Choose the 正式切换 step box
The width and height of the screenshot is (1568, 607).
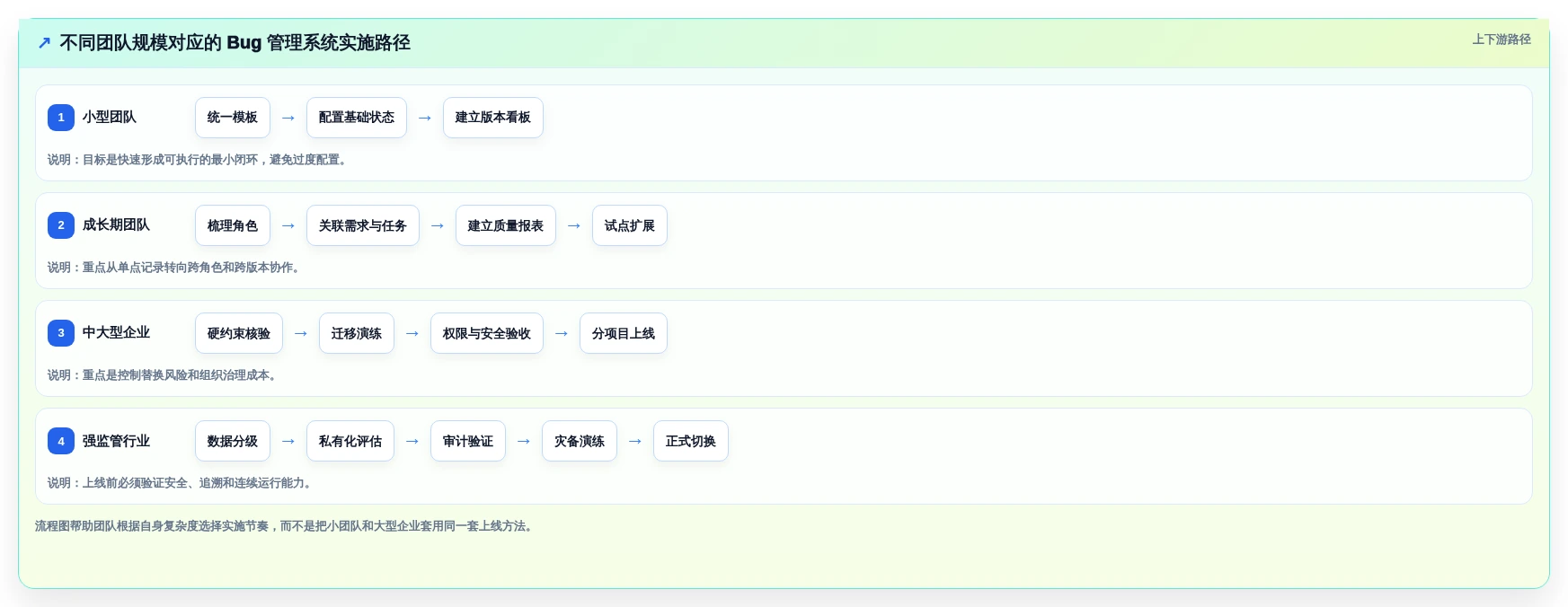pos(691,441)
